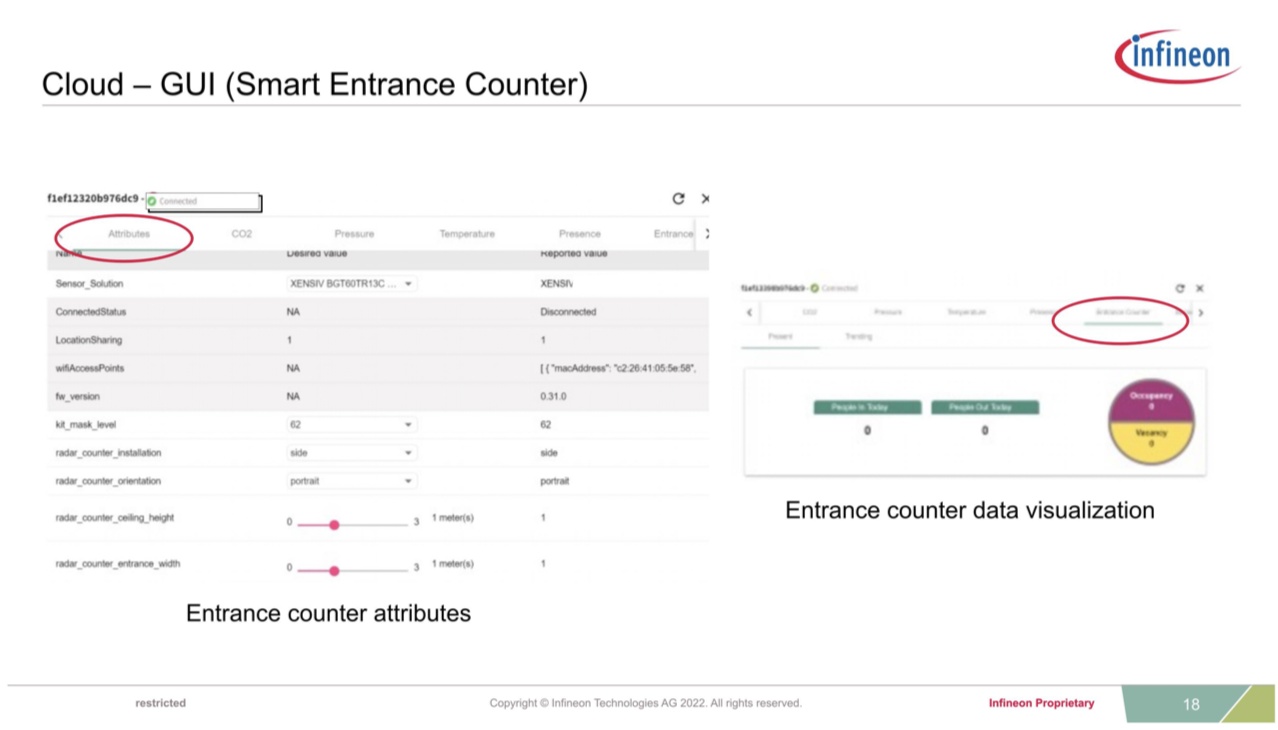Expand the Sensor_Solution dropdown
Screen dimensions: 1278x730
click(x=352, y=284)
